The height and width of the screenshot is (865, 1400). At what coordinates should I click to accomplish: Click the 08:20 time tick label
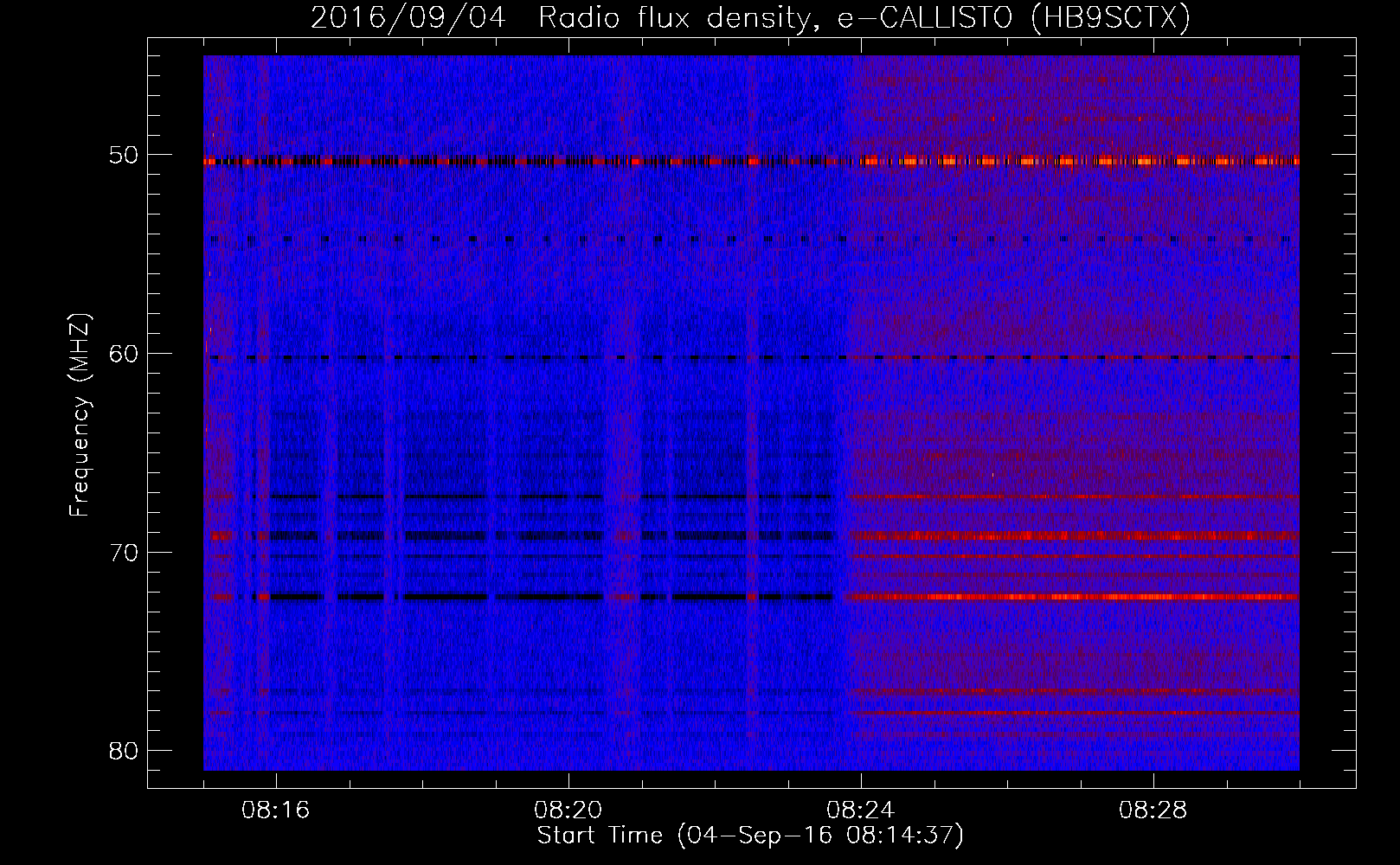click(x=568, y=811)
